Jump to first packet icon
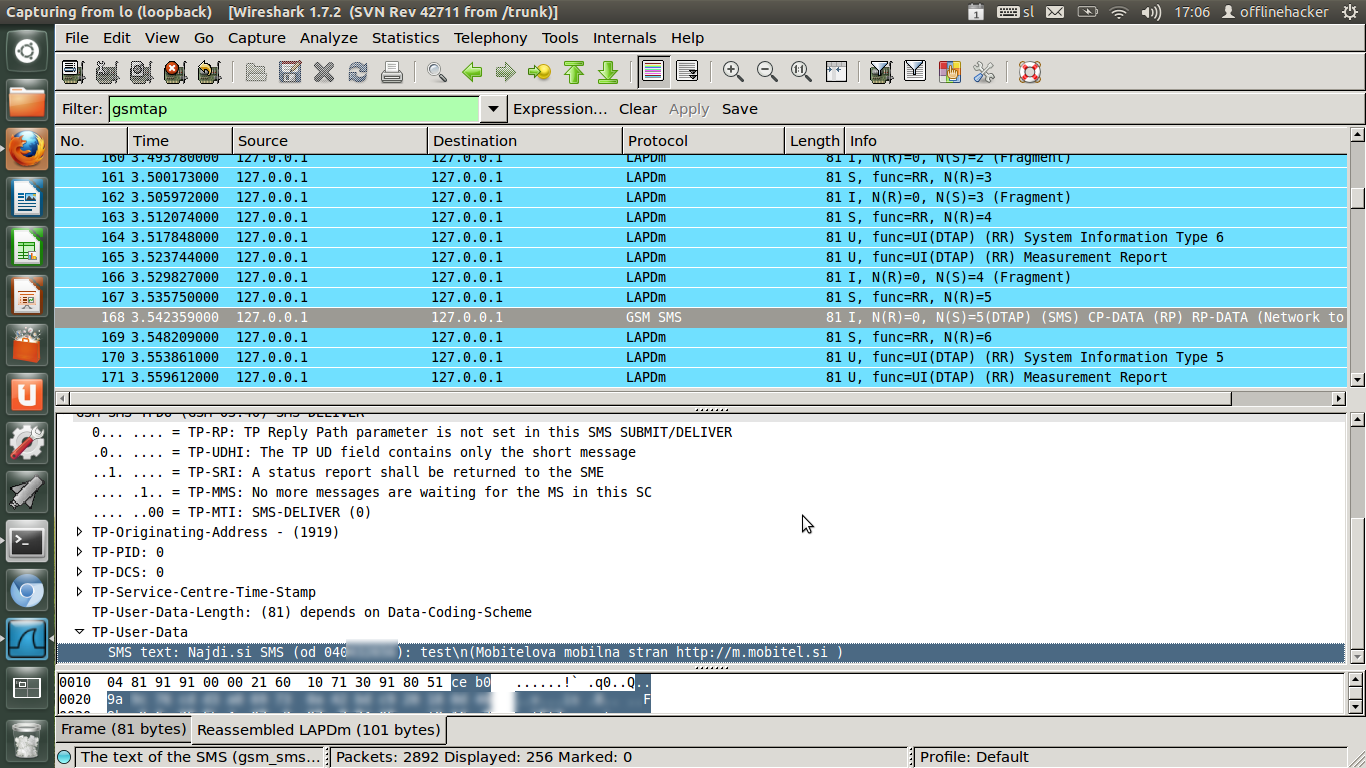 click(x=574, y=72)
